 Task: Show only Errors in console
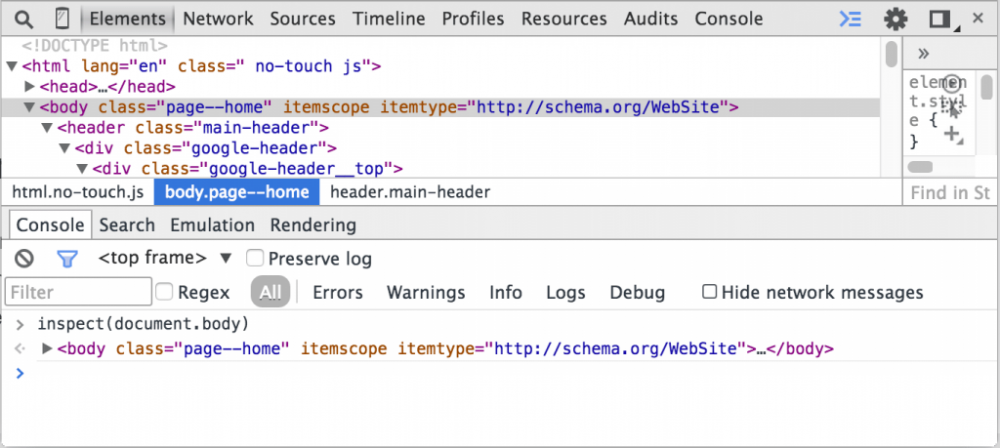tap(337, 292)
